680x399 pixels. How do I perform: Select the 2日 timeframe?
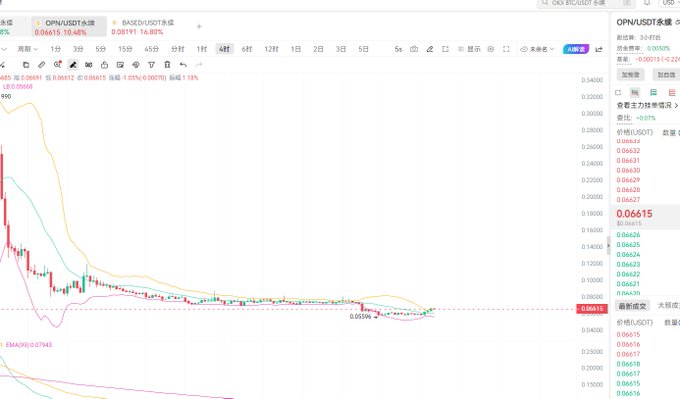(318, 49)
